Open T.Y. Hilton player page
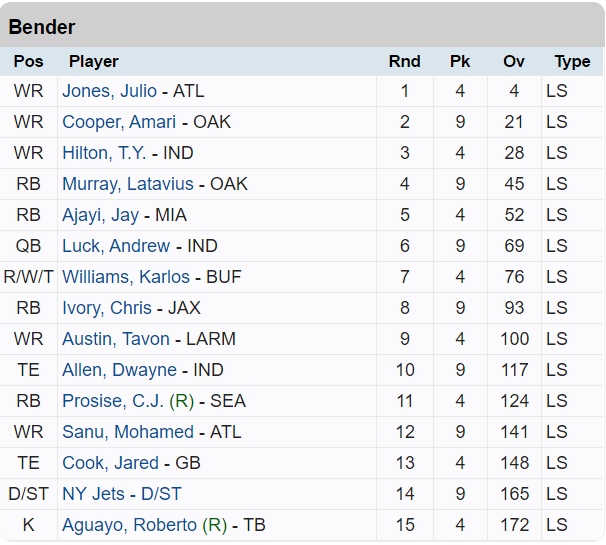The image size is (606, 545). click(104, 153)
